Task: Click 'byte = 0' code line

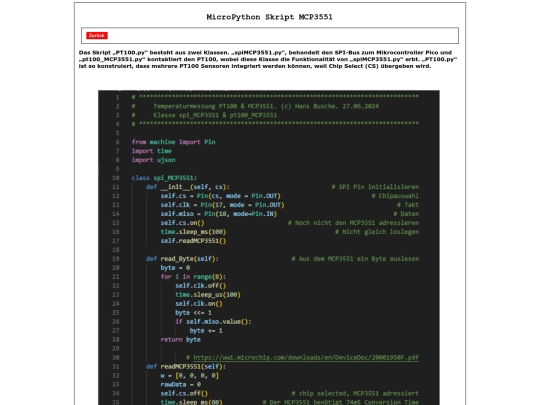Action: tap(175, 268)
